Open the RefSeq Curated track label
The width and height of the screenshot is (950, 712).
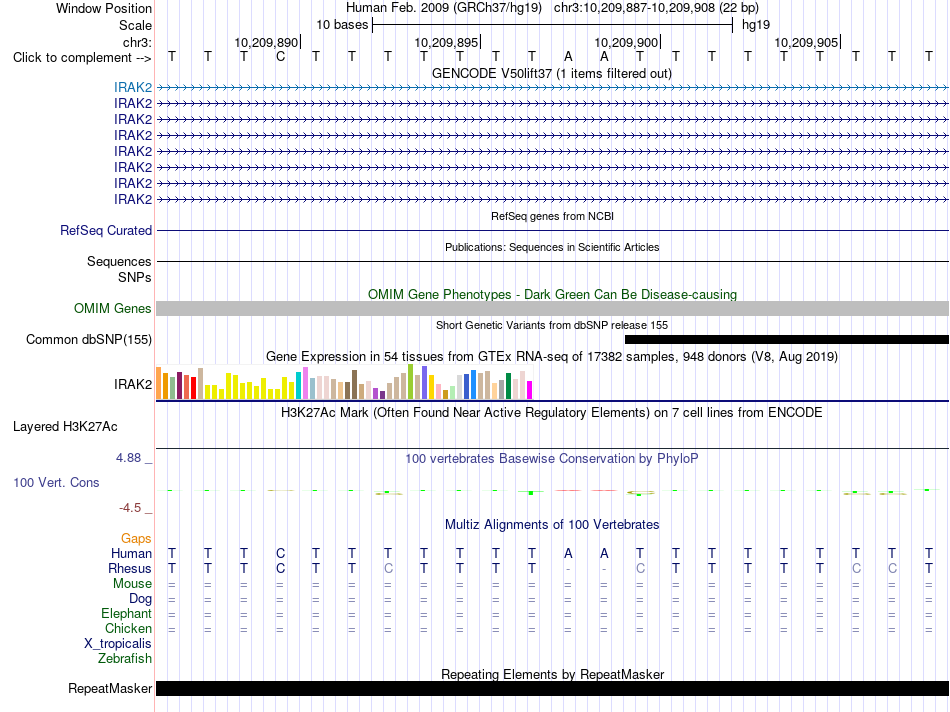[106, 230]
